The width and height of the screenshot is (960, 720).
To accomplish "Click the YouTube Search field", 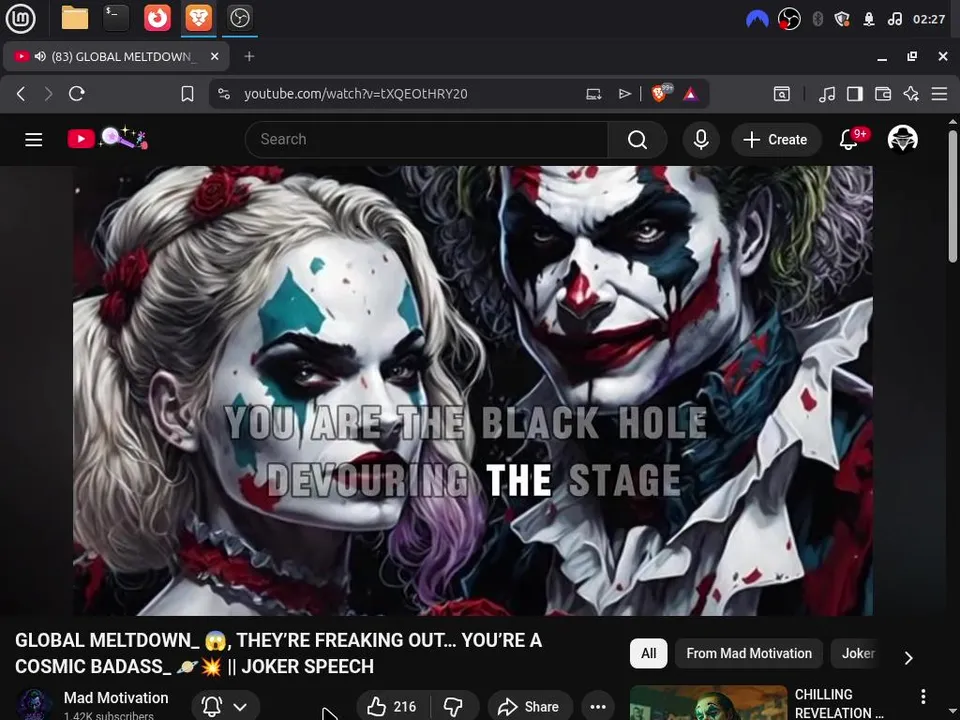I will point(427,140).
